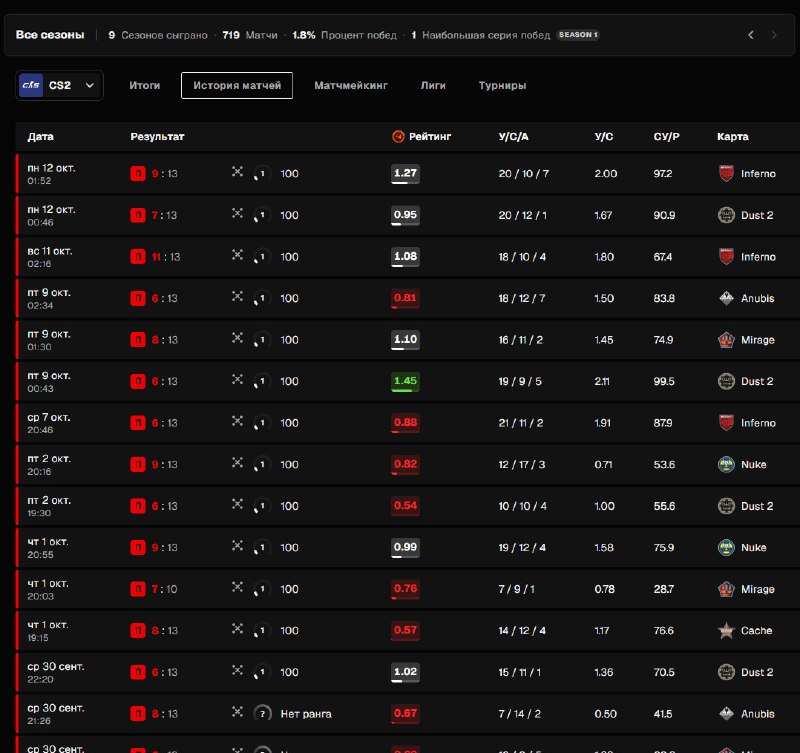Go to previous season with left chevron
The width and height of the screenshot is (800, 753).
751,35
